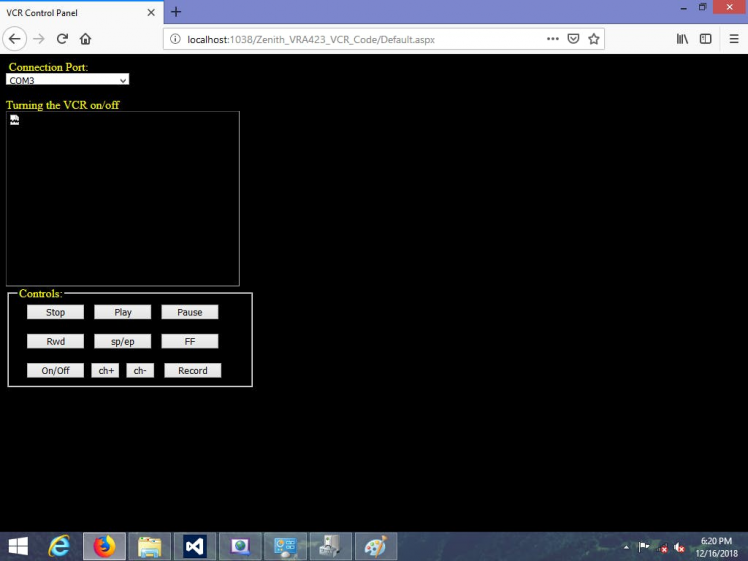Select the VCR Control Panel tab
This screenshot has height=561, width=748.
(82, 13)
